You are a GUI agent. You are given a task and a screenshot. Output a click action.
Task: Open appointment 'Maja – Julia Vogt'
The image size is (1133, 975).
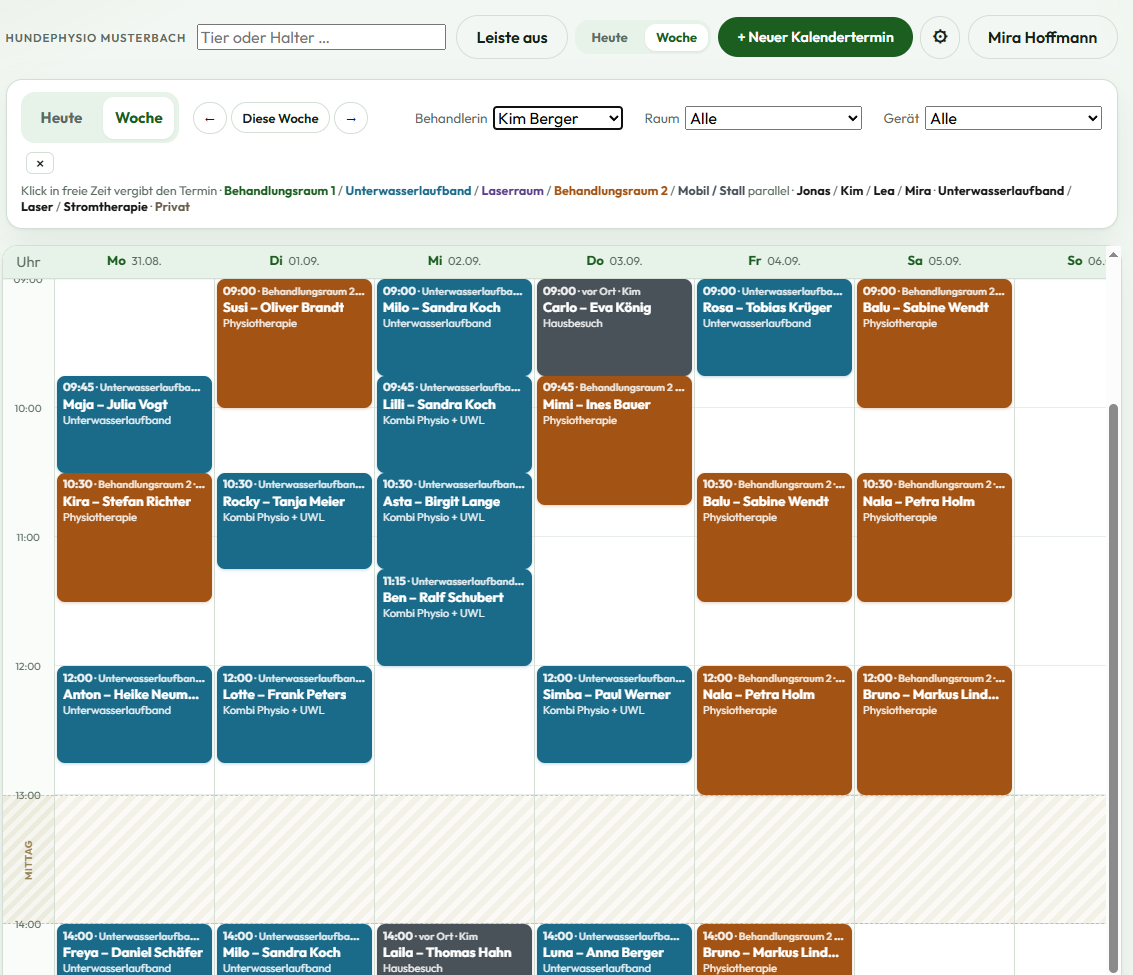pyautogui.click(x=134, y=424)
